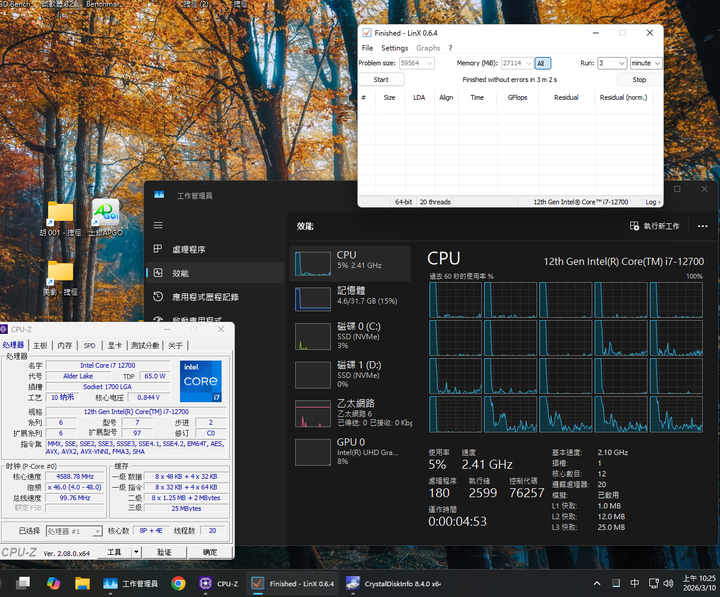Image resolution: width=720 pixels, height=597 pixels.
Task: Expand processor selection dropdown in CPU-Z
Action: (x=97, y=531)
